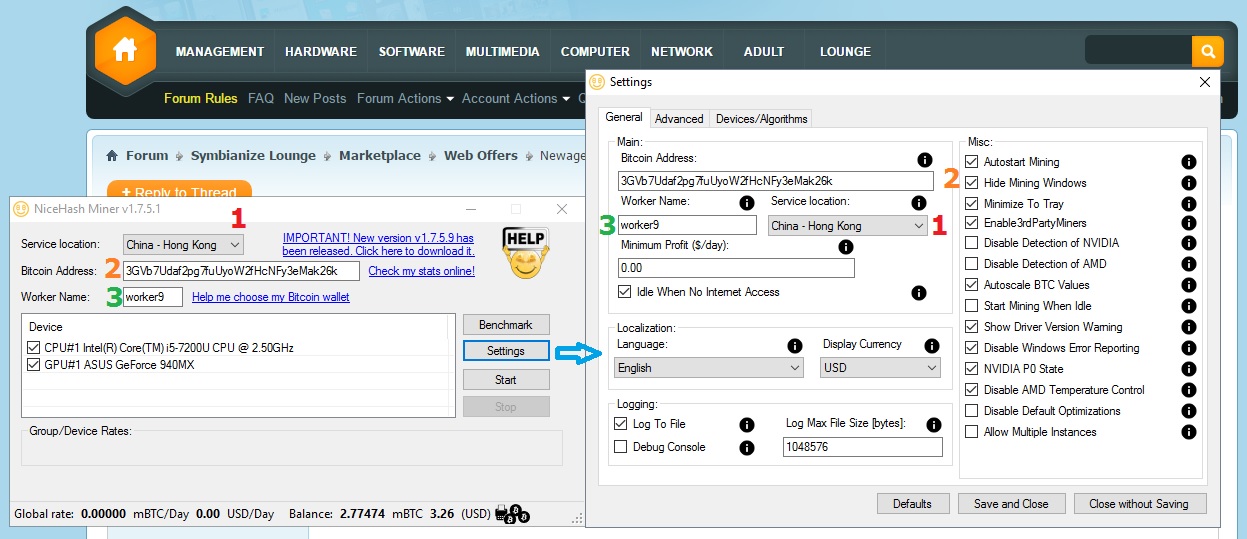Click info icon for Idle When No Internet Access
1247x539 pixels.
pos(919,293)
